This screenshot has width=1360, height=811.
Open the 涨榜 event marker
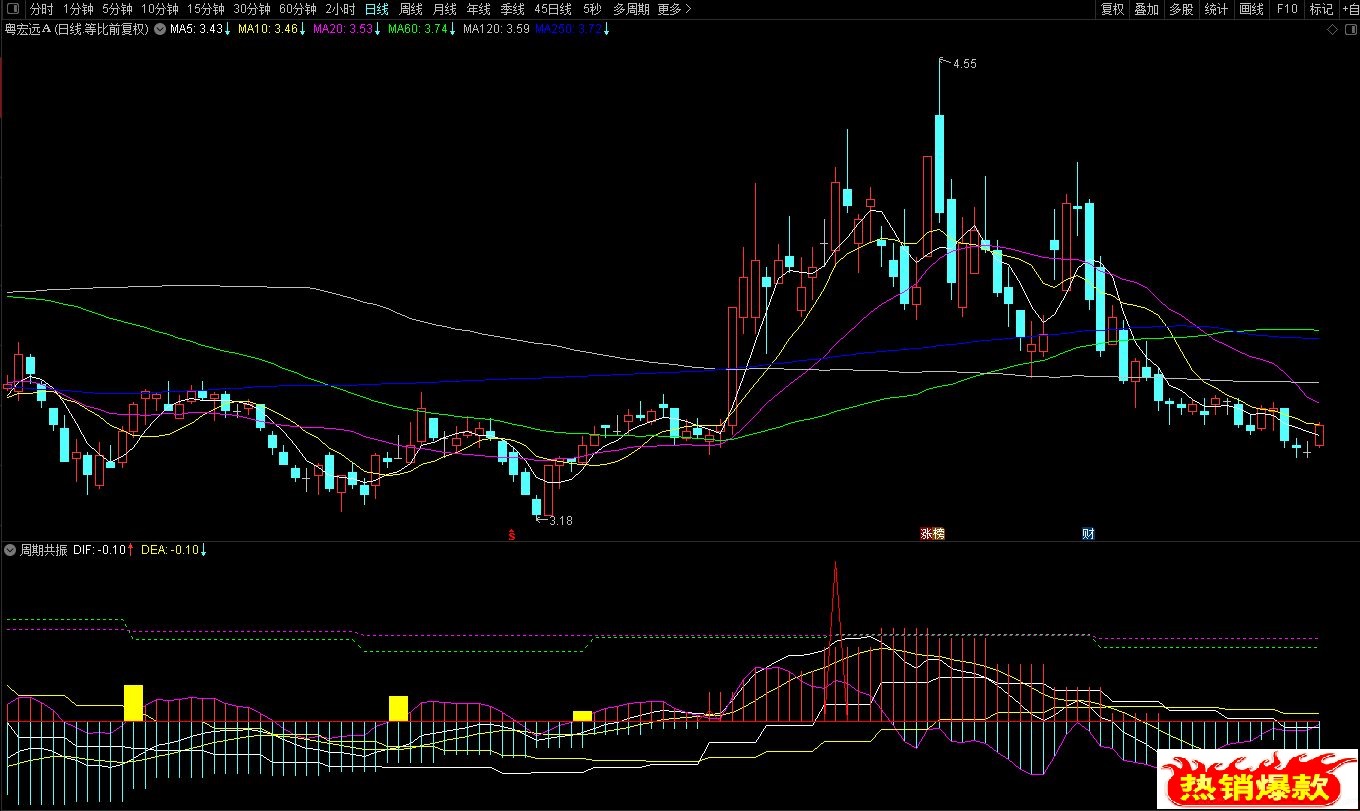(932, 534)
